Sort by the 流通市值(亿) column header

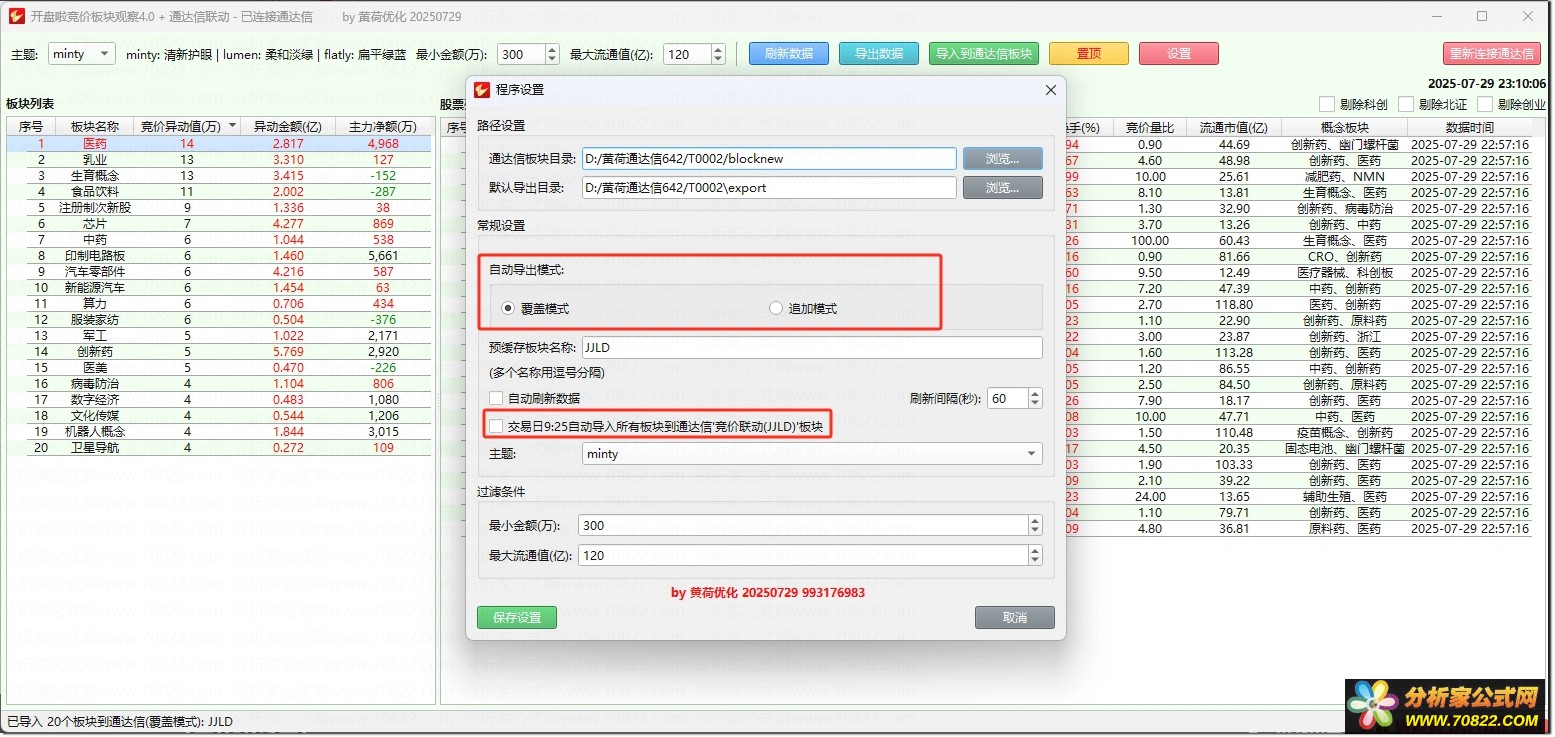(x=1234, y=127)
